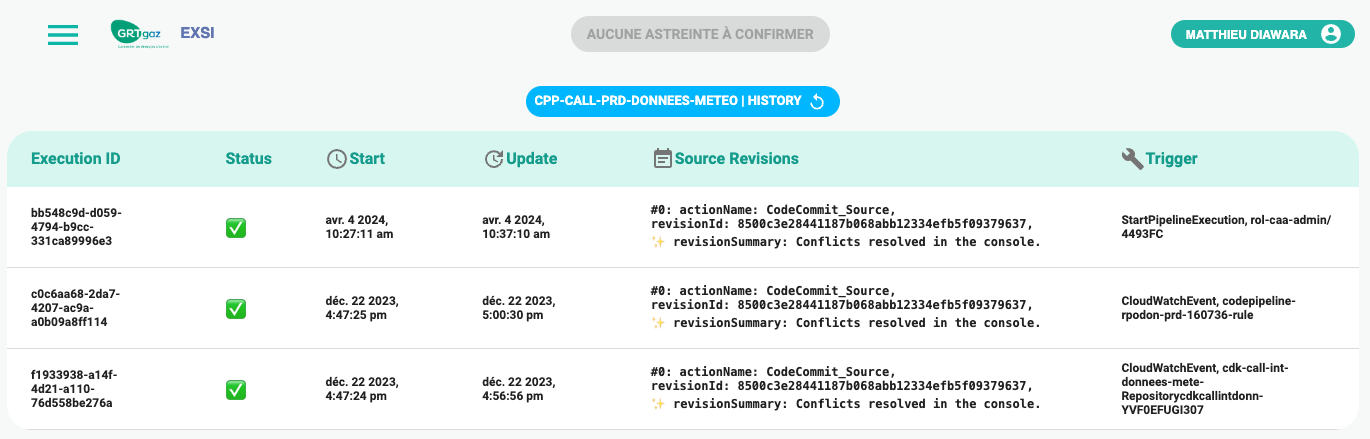Click green status checkmark for execution f1933938
The width and height of the screenshot is (1370, 439).
pyautogui.click(x=236, y=390)
